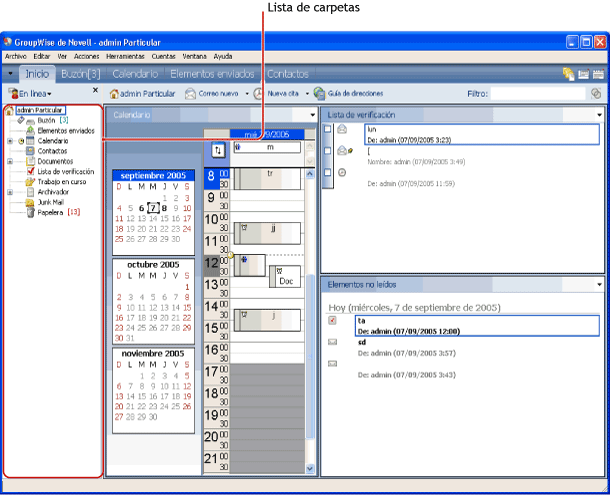Click the calendar day-view scrollbar track
Image resolution: width=610 pixels, height=495 pixels.
pos(310,321)
